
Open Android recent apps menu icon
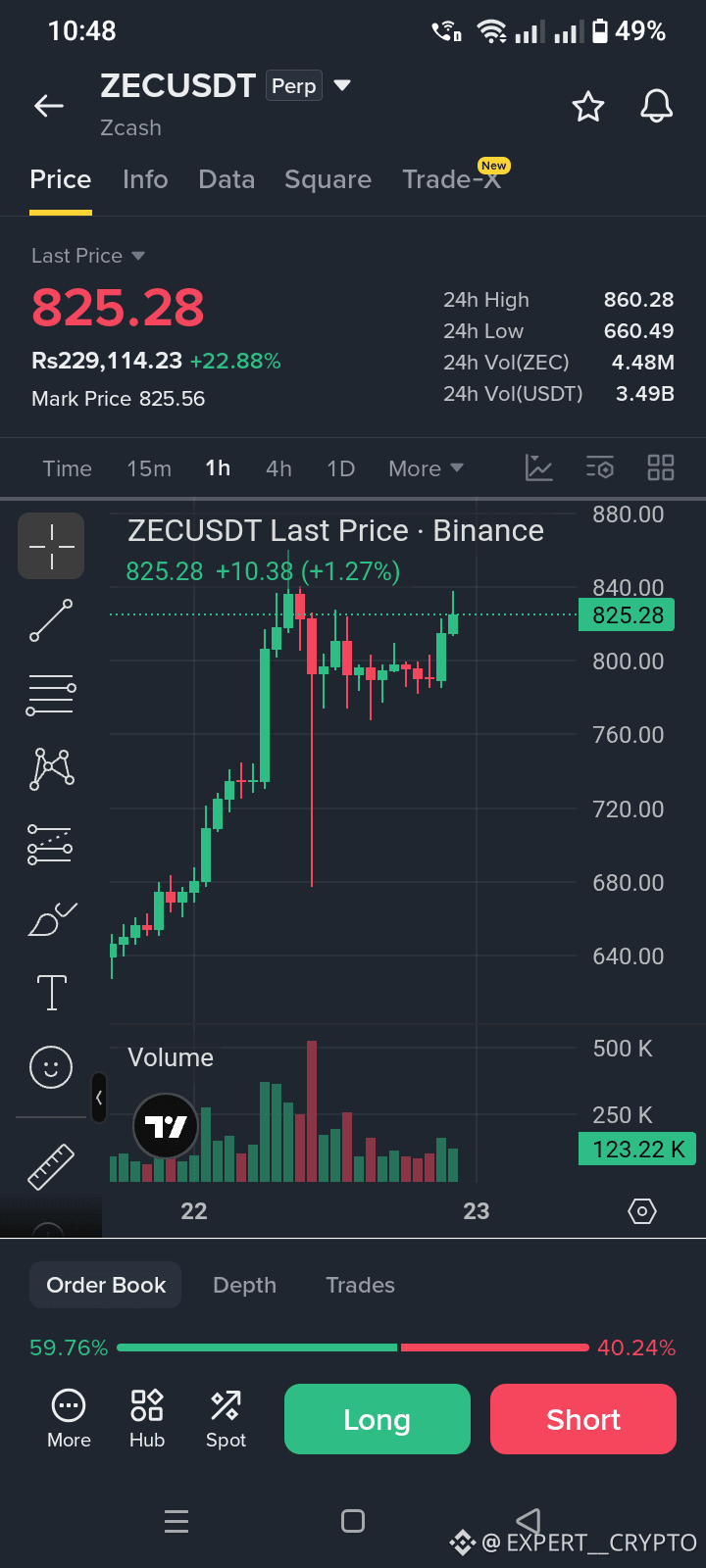176,1521
